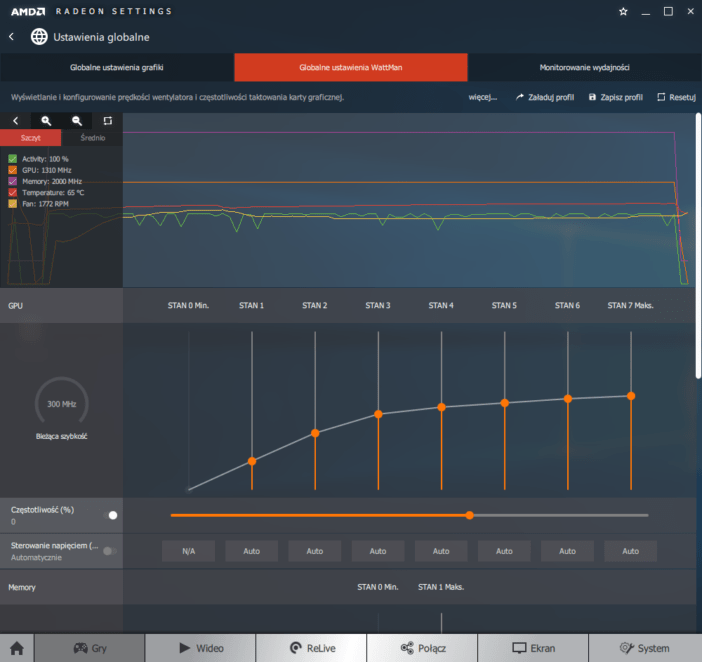Open the ReLive section
The image size is (702, 662).
311,648
